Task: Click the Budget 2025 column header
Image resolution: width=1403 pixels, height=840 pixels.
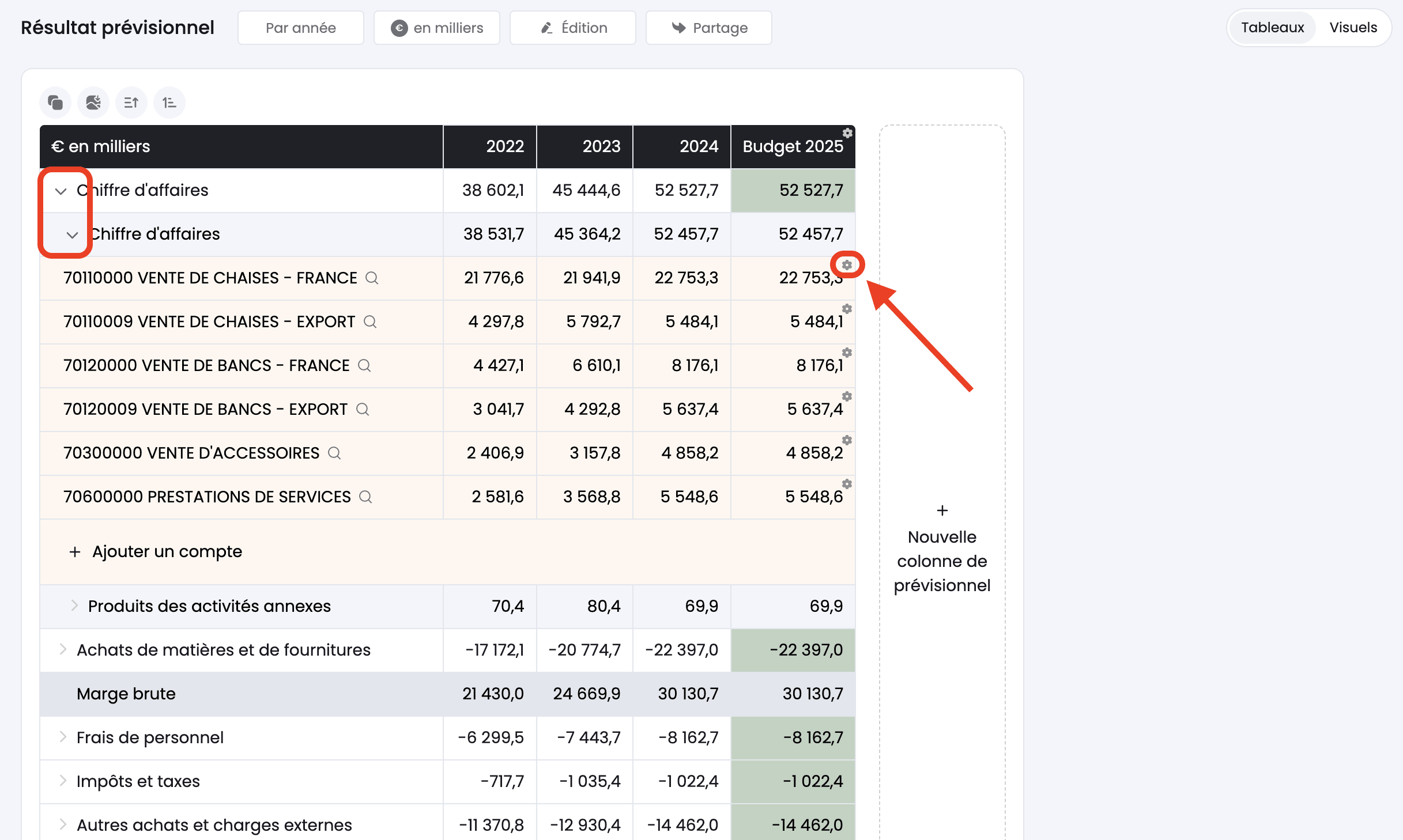Action: [x=793, y=146]
